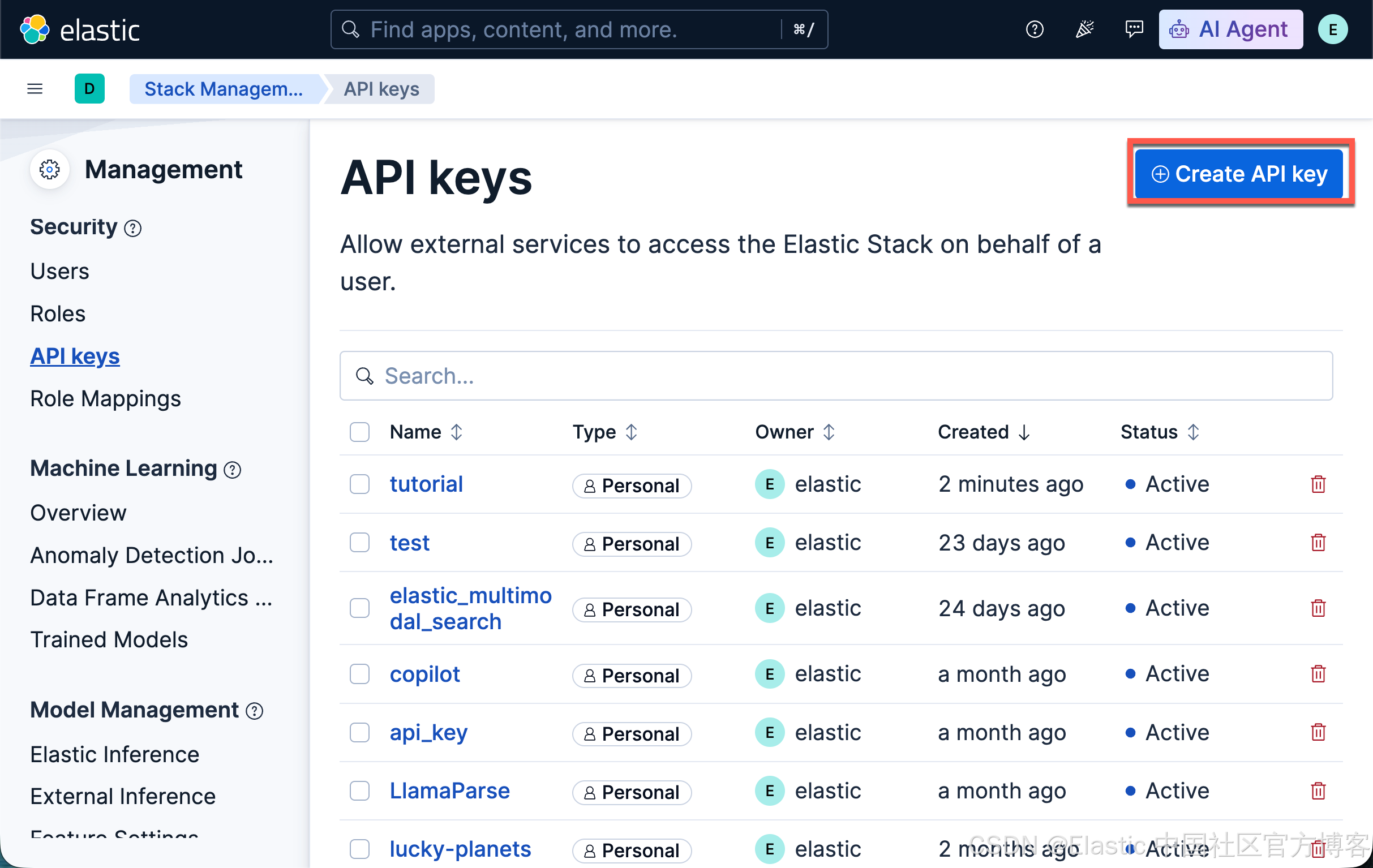
Task: Click the help circle icon in header
Action: pyautogui.click(x=1034, y=29)
